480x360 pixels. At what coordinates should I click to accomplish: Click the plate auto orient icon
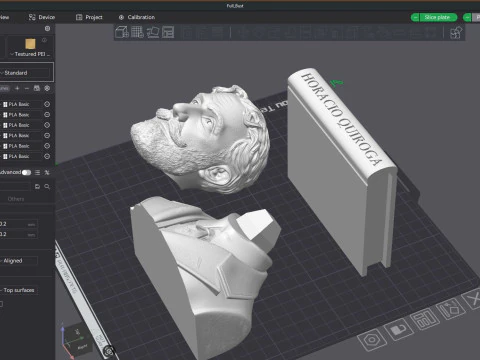[450, 309]
